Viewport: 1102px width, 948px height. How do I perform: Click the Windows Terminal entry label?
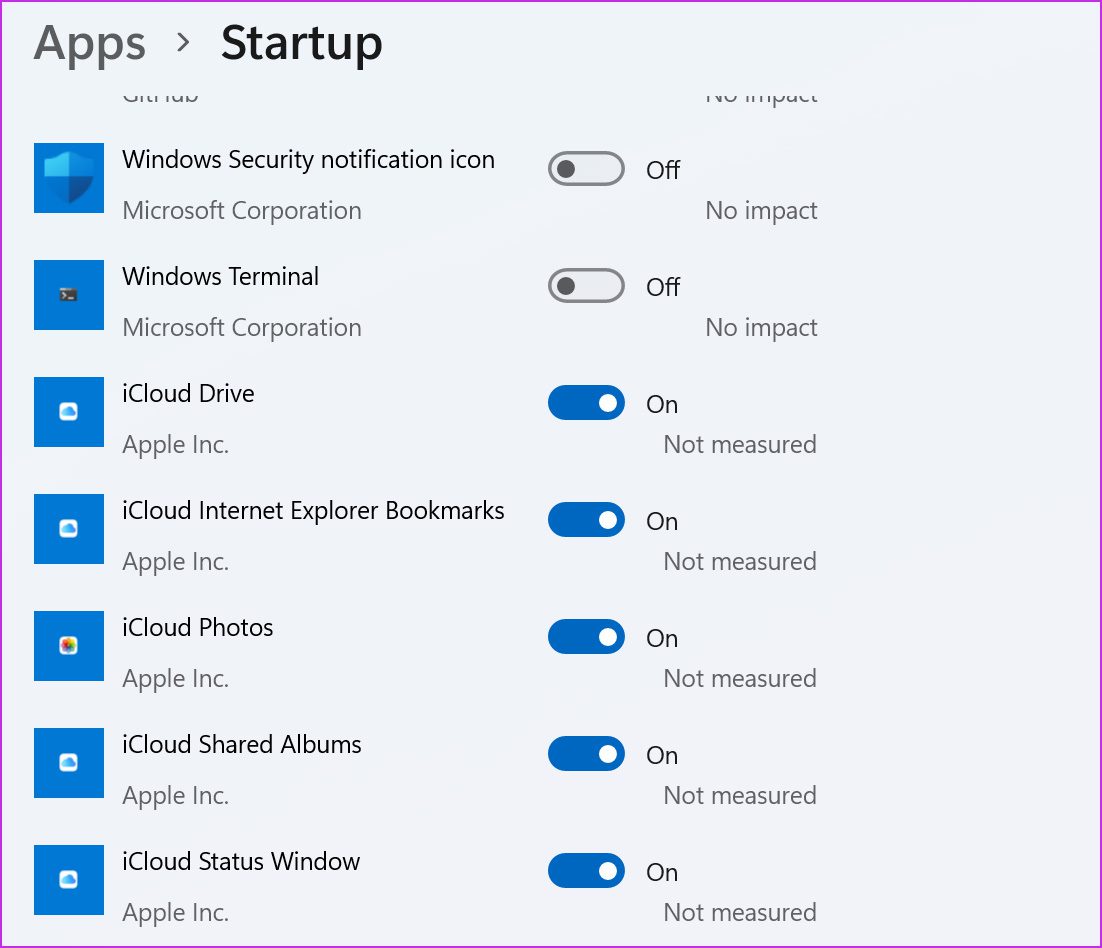tap(221, 277)
